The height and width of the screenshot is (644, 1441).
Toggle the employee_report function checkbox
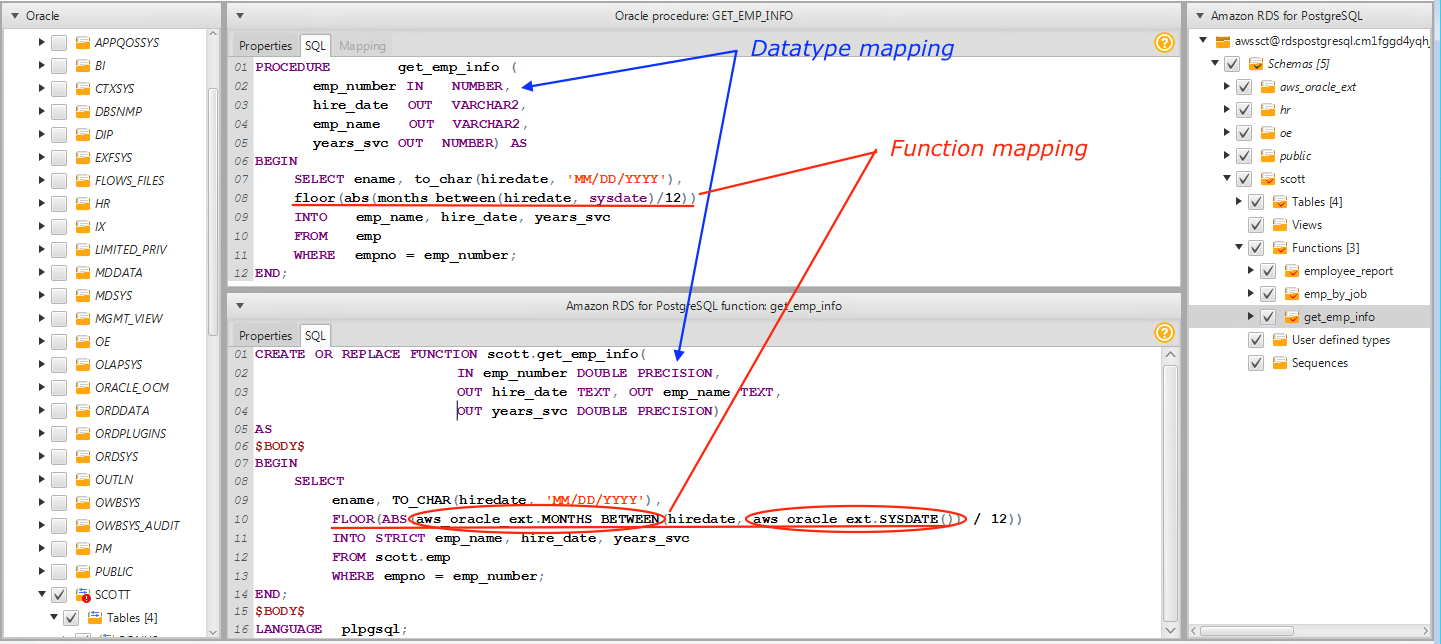(x=1267, y=271)
